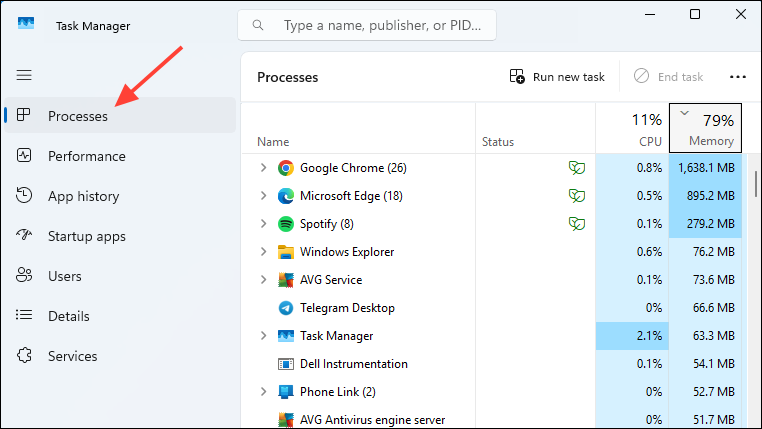Image resolution: width=762 pixels, height=429 pixels.
Task: Click the AVG Service icon
Action: click(285, 280)
